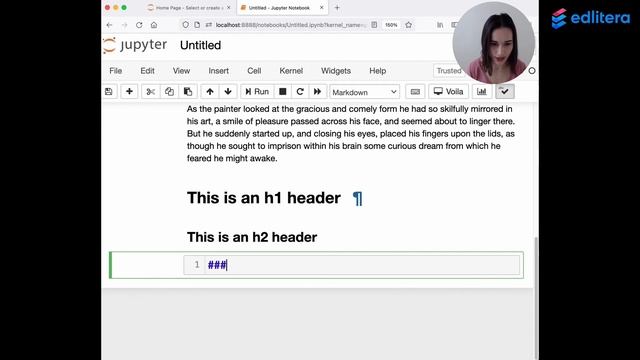Open a new browser tab with plus
Screen dimensions: 640x360
pos(337,8)
